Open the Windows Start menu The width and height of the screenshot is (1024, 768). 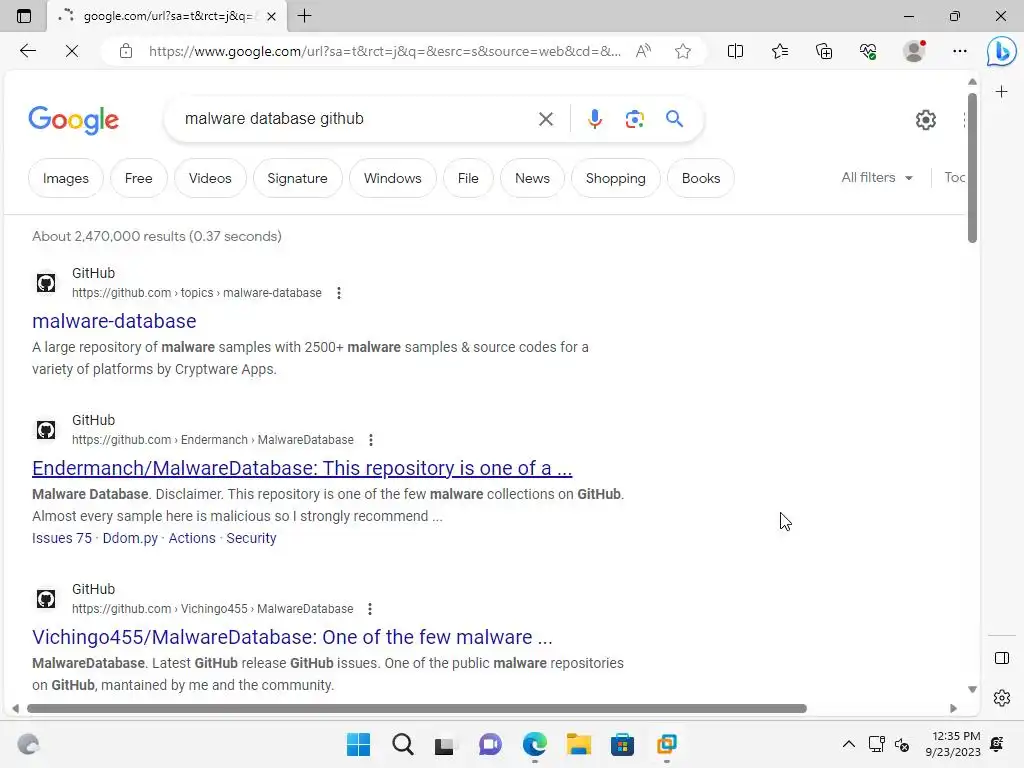pos(358,744)
